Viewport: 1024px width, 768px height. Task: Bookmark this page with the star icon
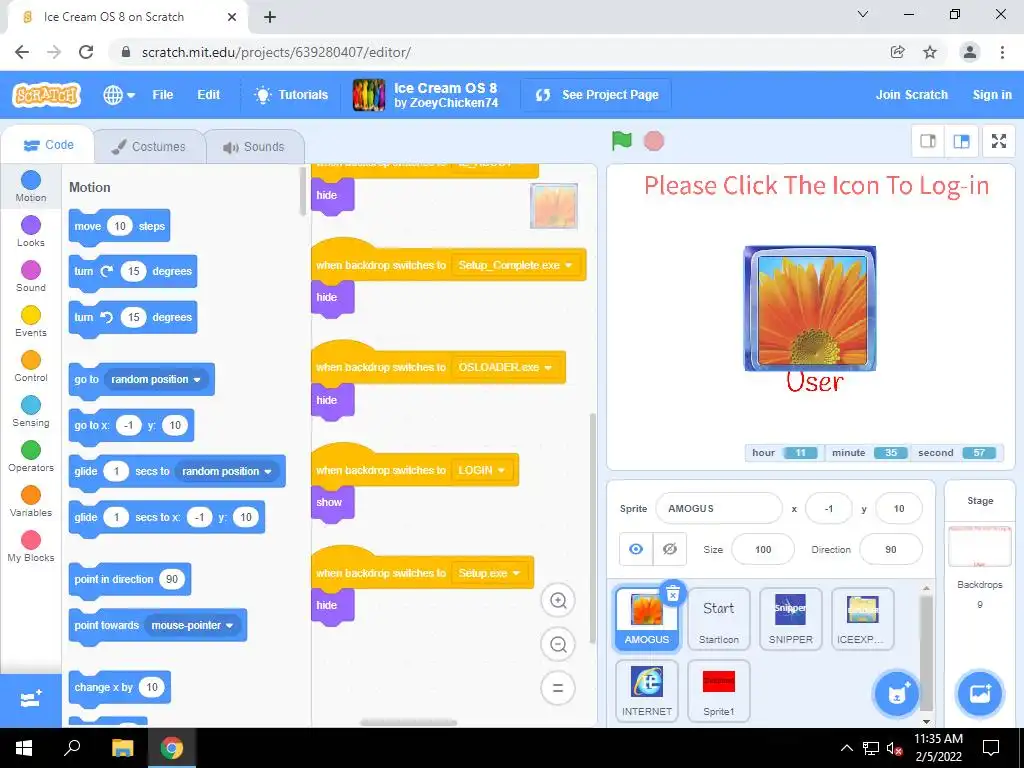coord(930,52)
